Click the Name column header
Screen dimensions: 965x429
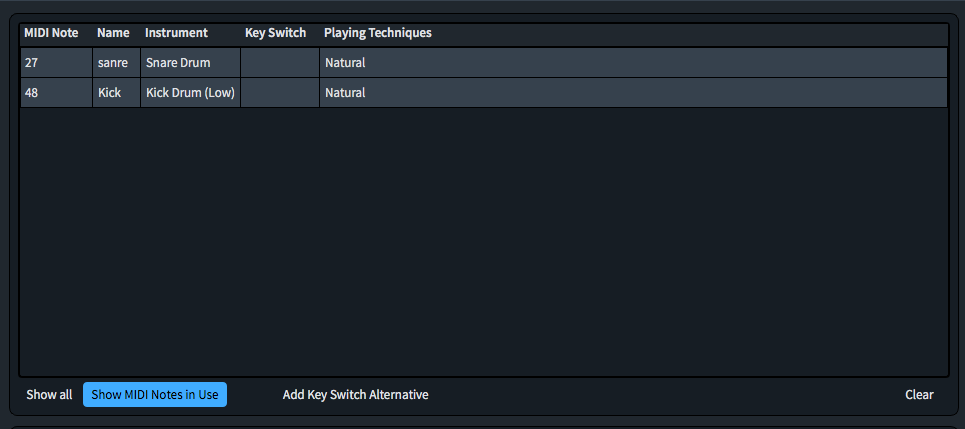(113, 33)
